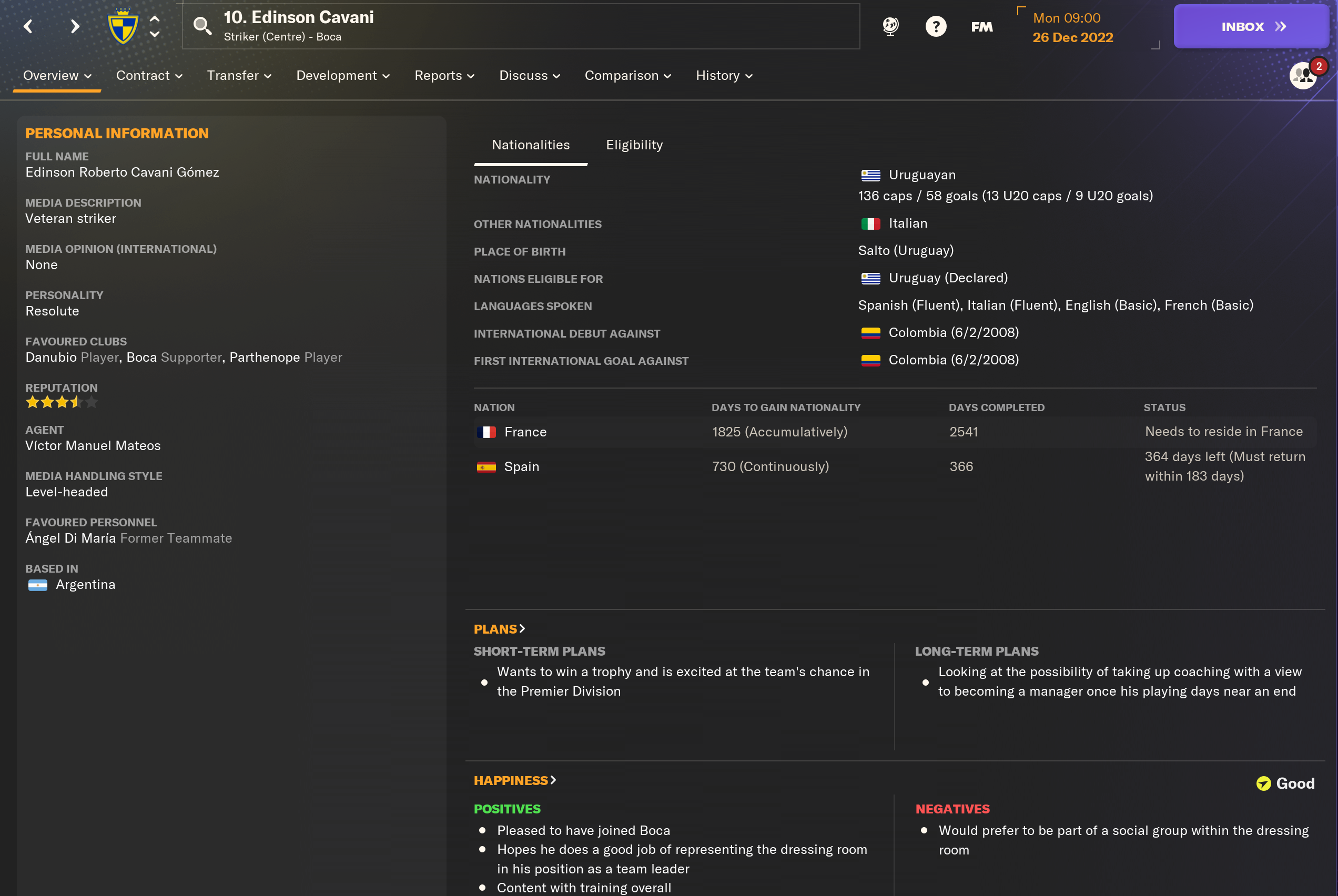The image size is (1338, 896).
Task: Click the Comparison dropdown menu
Action: [626, 75]
